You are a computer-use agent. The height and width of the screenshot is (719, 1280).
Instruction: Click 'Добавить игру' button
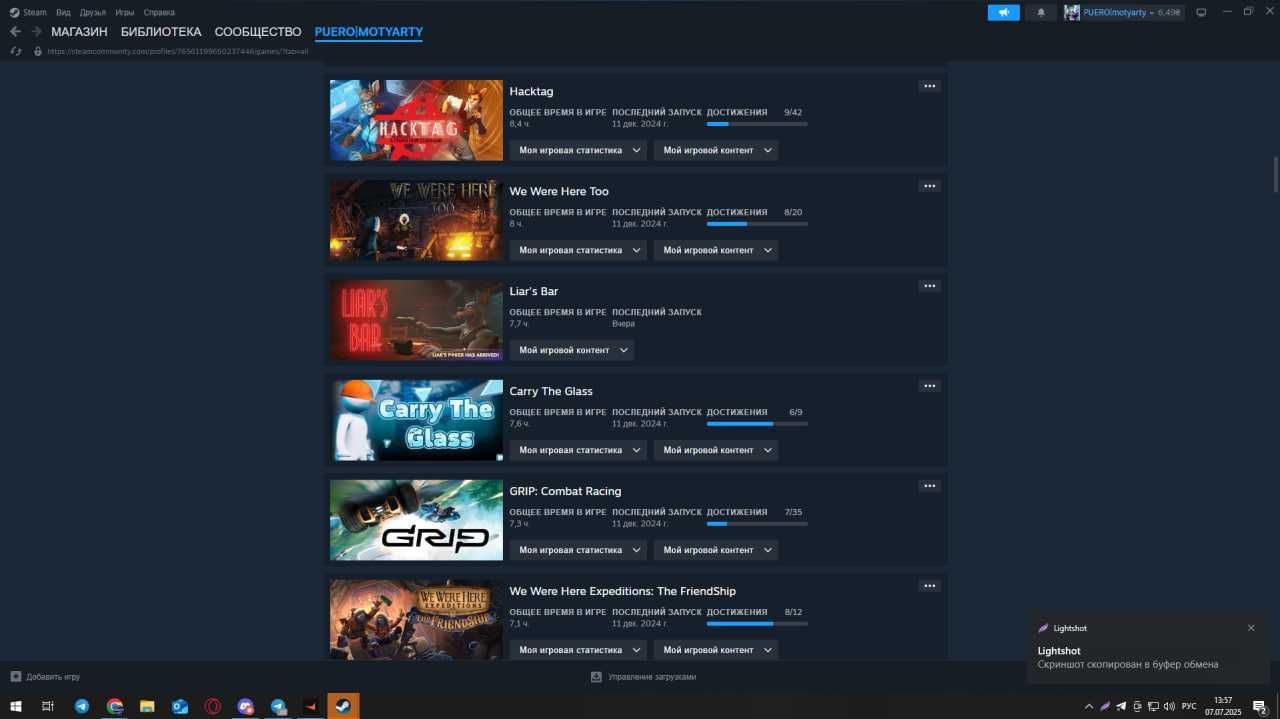point(45,677)
